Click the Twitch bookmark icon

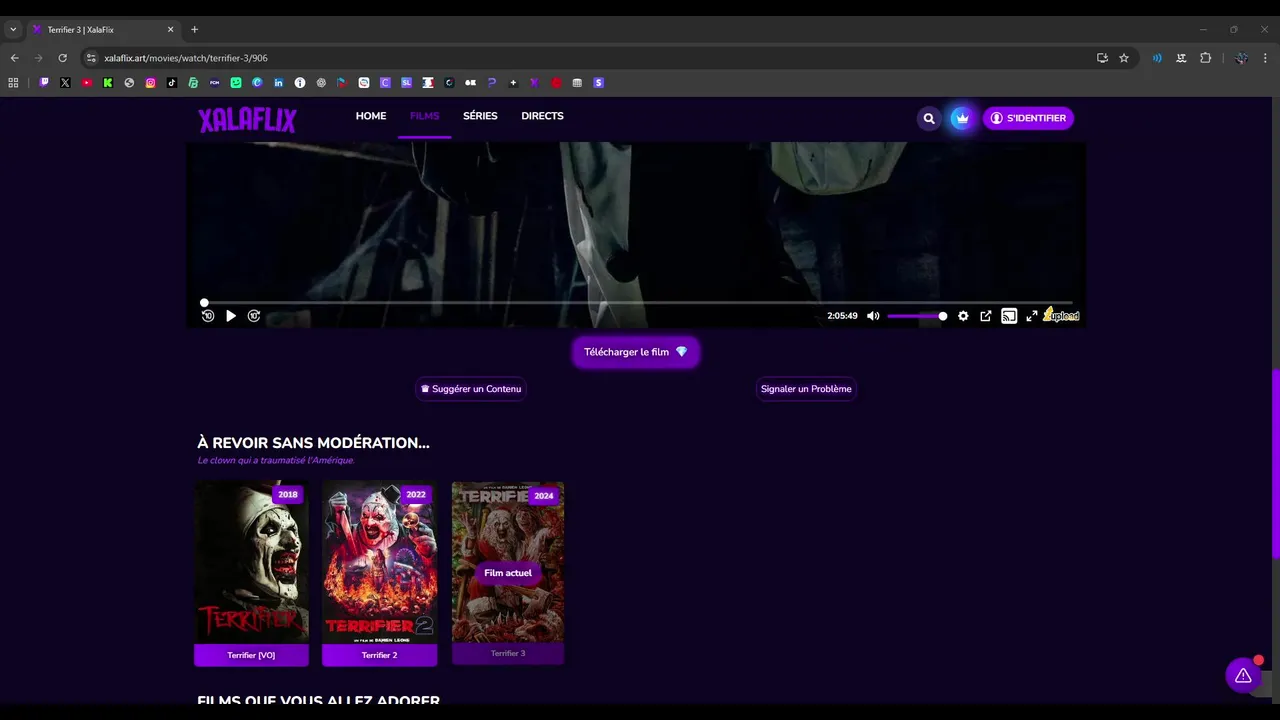pos(44,83)
